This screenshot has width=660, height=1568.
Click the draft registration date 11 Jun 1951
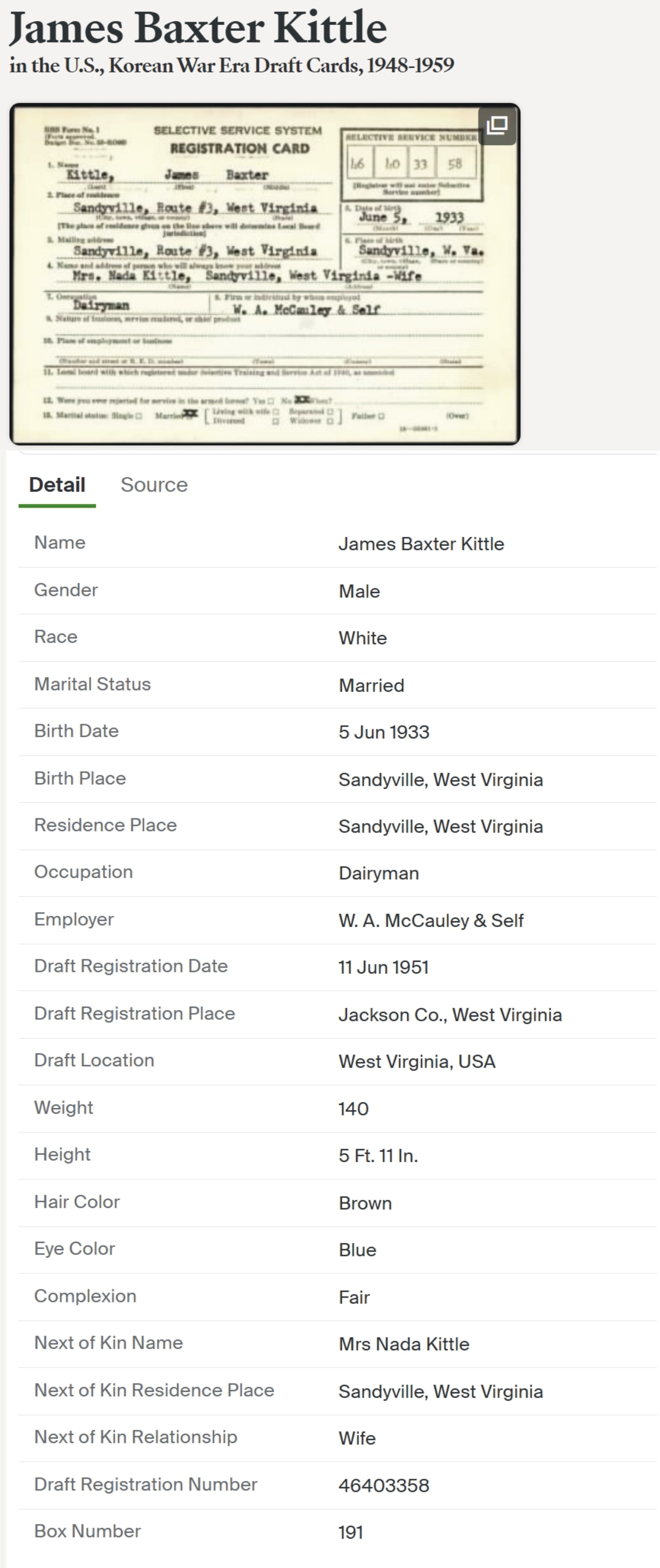point(384,967)
